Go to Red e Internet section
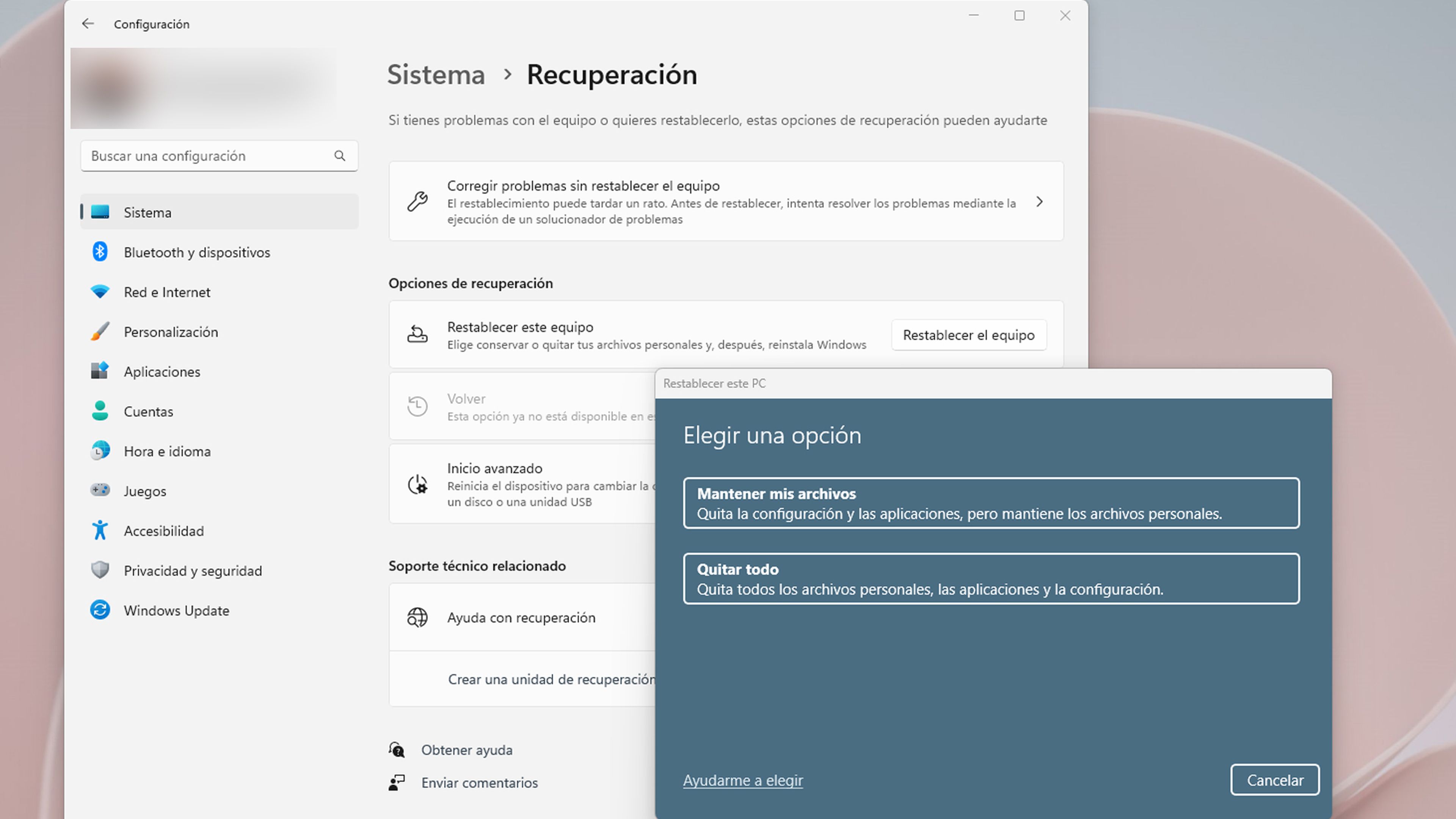The height and width of the screenshot is (819, 1456). pos(219,292)
